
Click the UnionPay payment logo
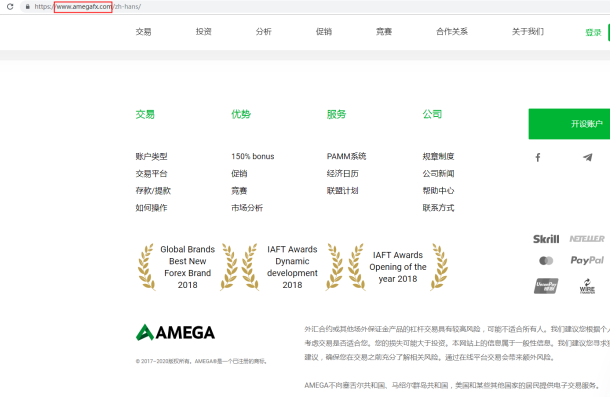coord(546,286)
